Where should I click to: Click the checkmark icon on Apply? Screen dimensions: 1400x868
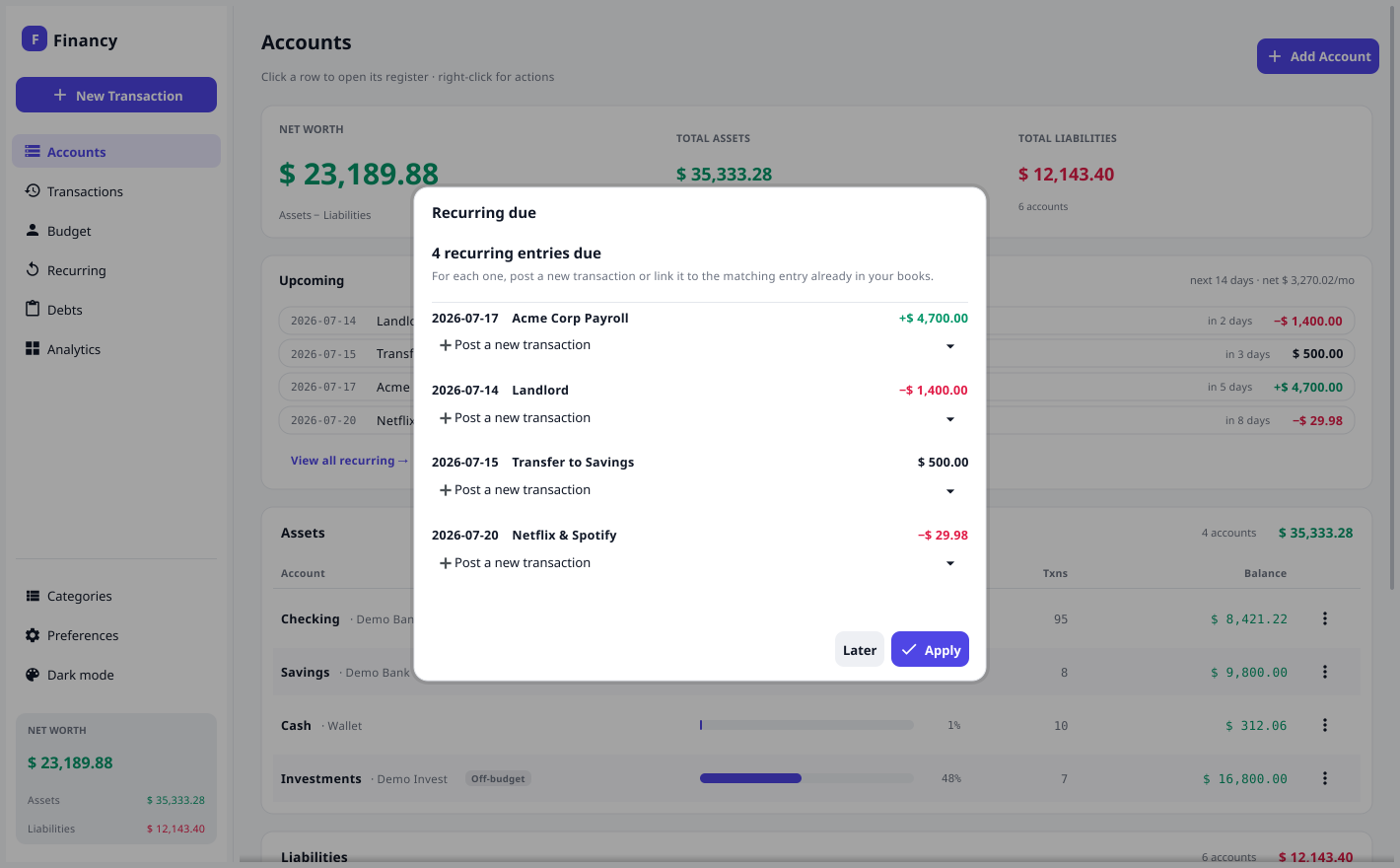[x=909, y=649]
